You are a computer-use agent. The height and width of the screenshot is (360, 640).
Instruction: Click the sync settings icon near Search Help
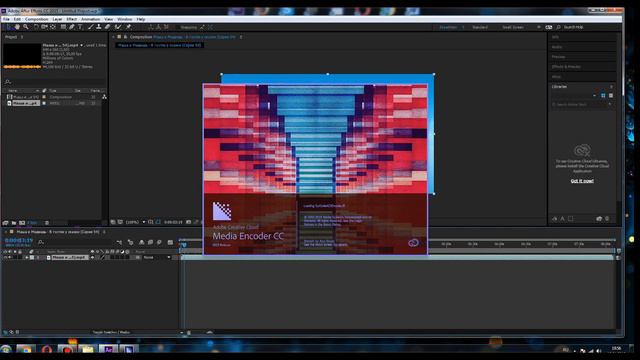point(549,27)
